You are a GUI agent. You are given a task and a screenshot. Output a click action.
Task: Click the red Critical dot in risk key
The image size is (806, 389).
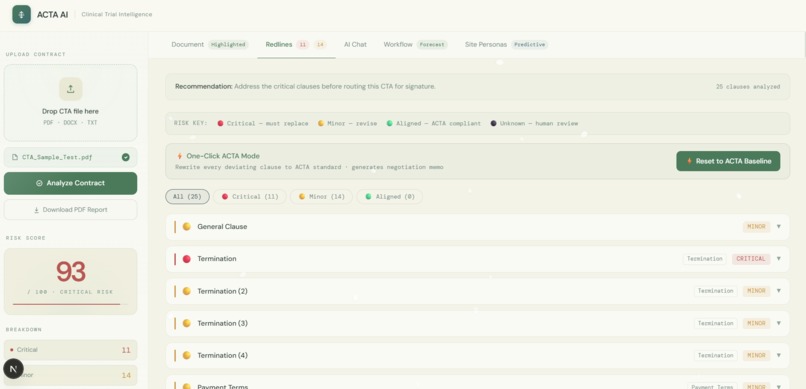221,123
